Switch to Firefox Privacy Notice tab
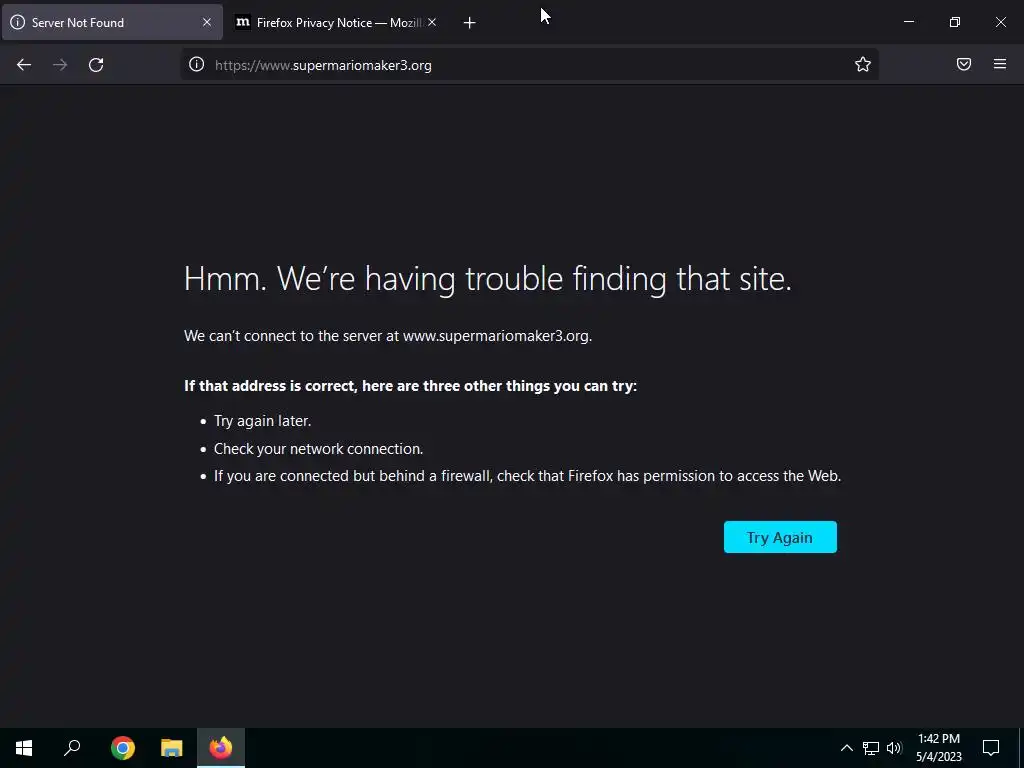The image size is (1024, 768). coord(336,22)
